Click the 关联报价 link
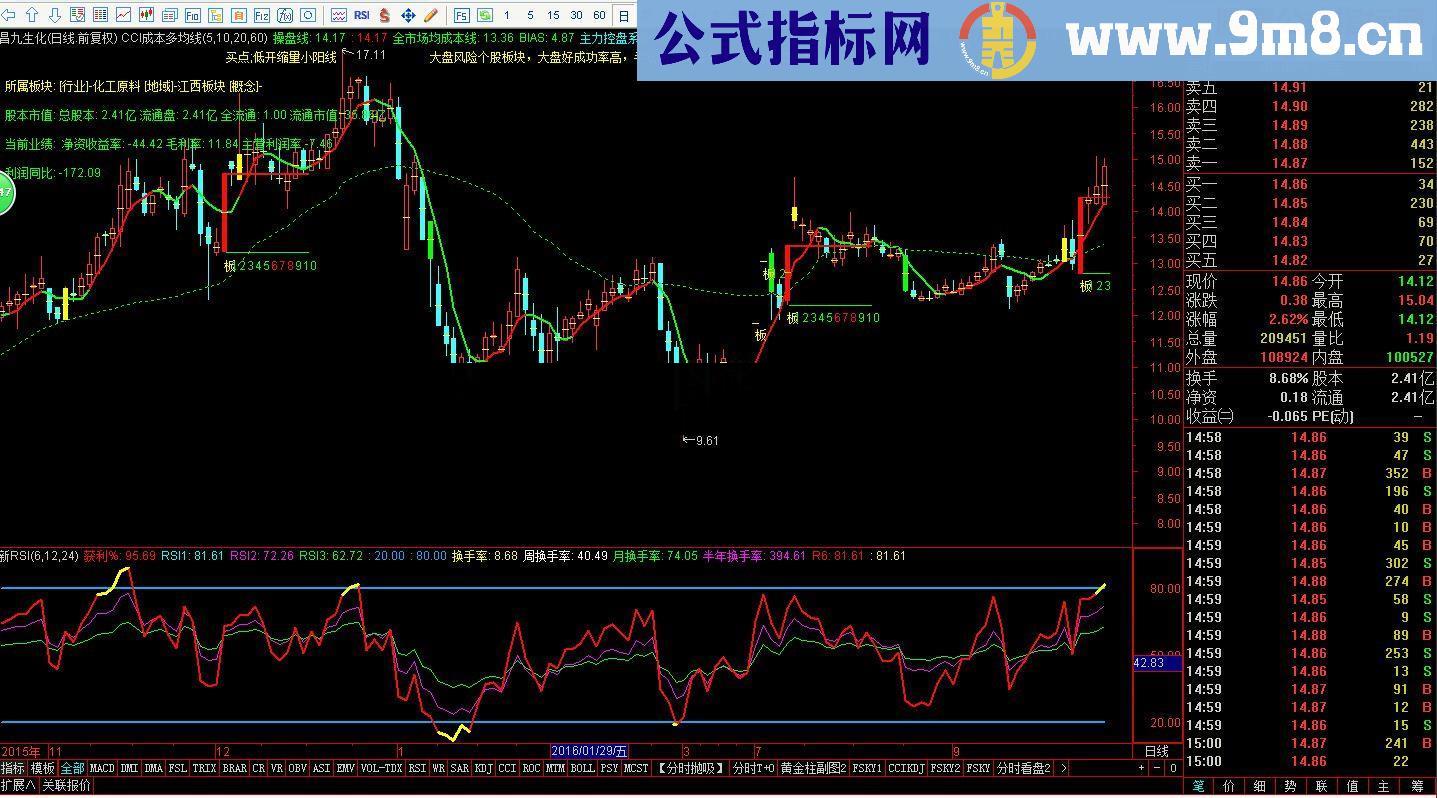This screenshot has height=798, width=1437. 66,786
